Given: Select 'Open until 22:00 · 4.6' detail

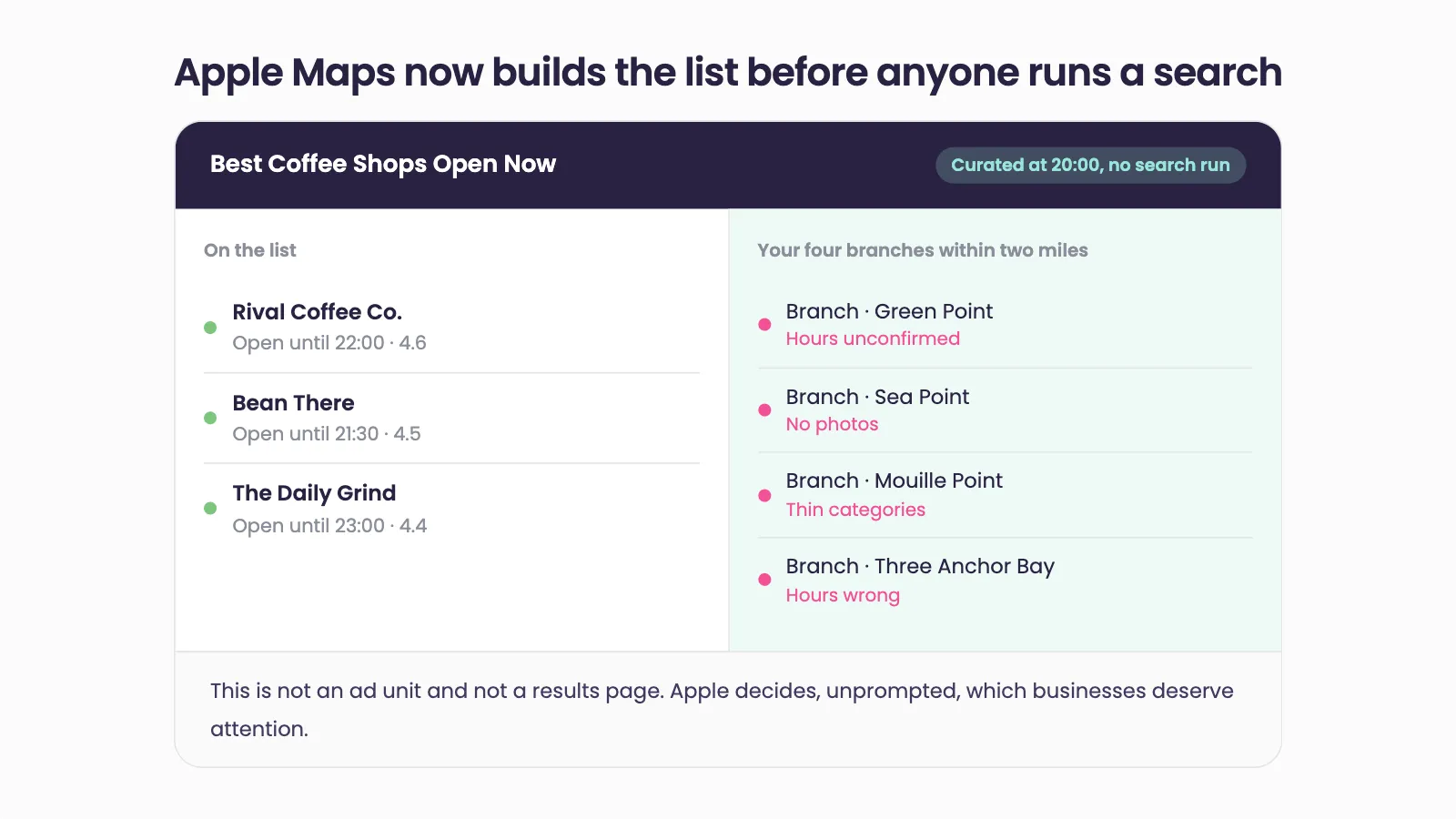Looking at the screenshot, I should (x=329, y=343).
